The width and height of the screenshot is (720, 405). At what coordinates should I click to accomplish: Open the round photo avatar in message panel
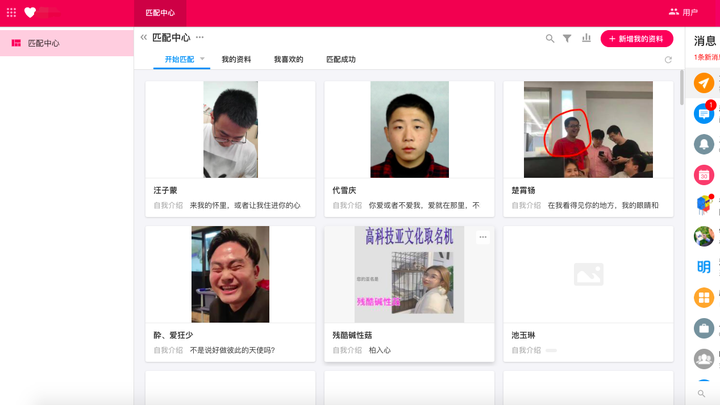tap(703, 236)
